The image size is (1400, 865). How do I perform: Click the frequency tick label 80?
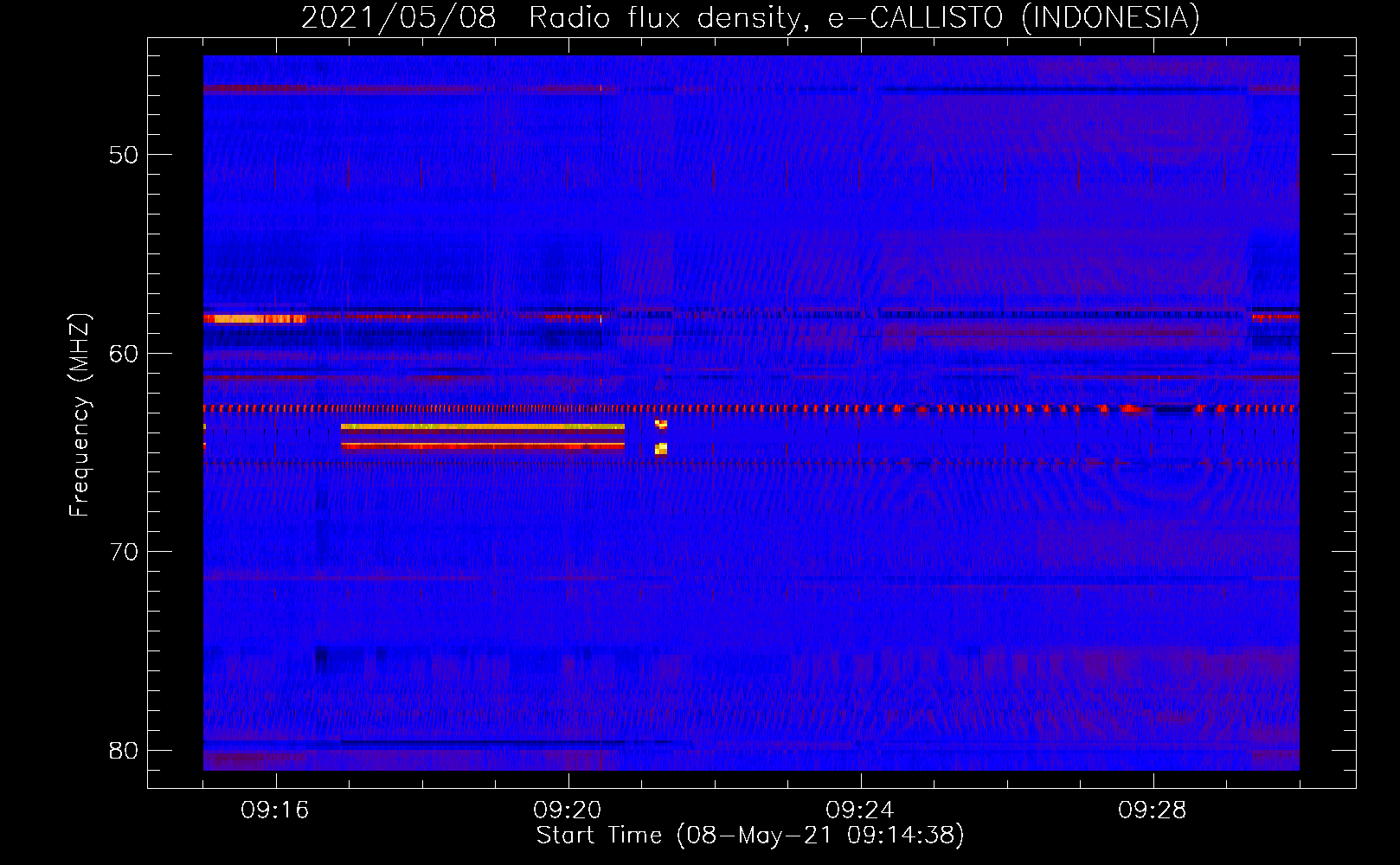click(124, 751)
